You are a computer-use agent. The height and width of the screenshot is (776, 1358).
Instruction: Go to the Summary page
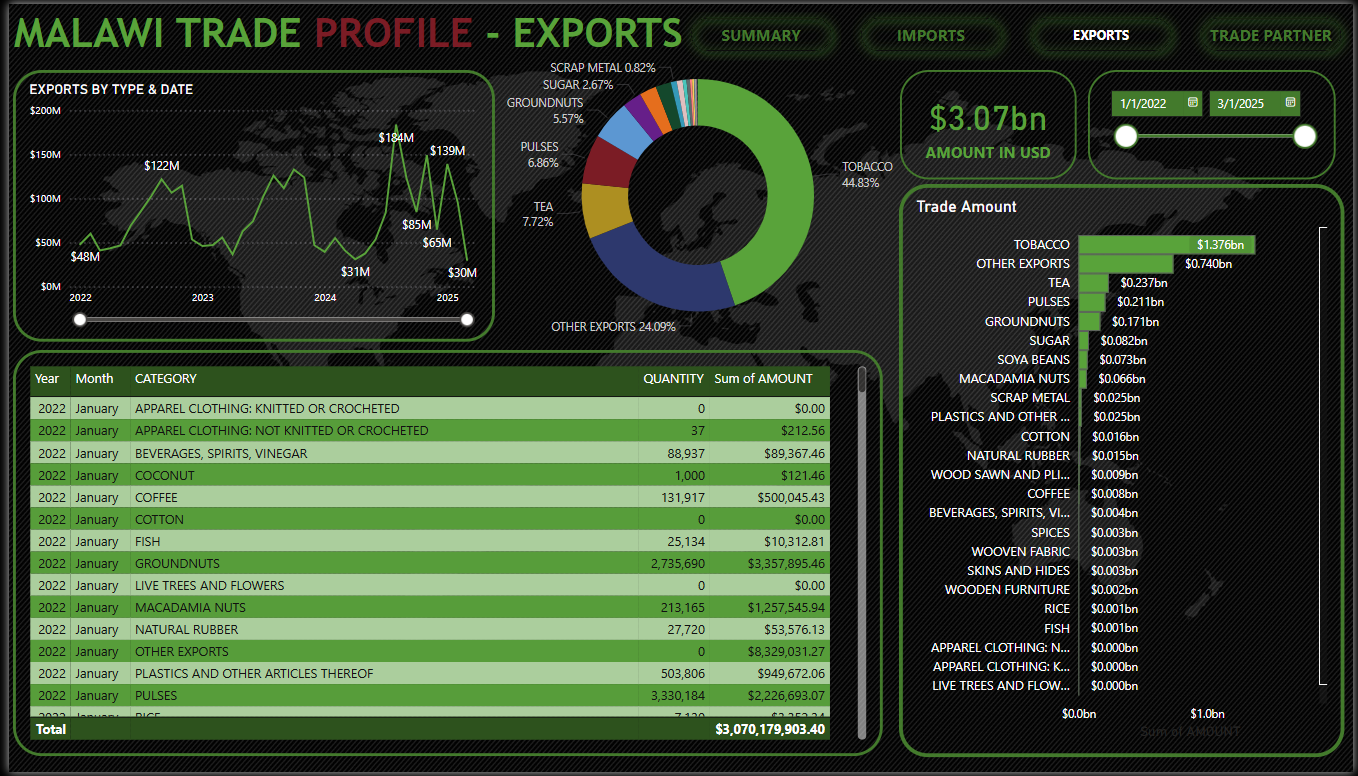point(761,36)
